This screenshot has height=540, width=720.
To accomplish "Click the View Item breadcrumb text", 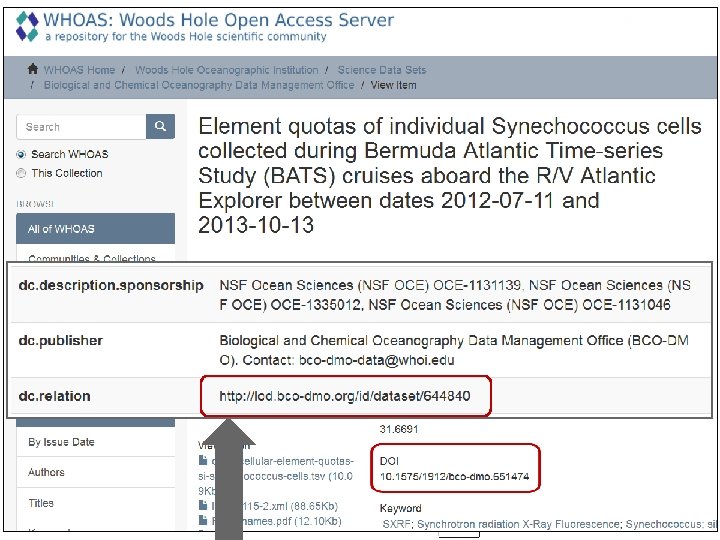I will point(394,85).
